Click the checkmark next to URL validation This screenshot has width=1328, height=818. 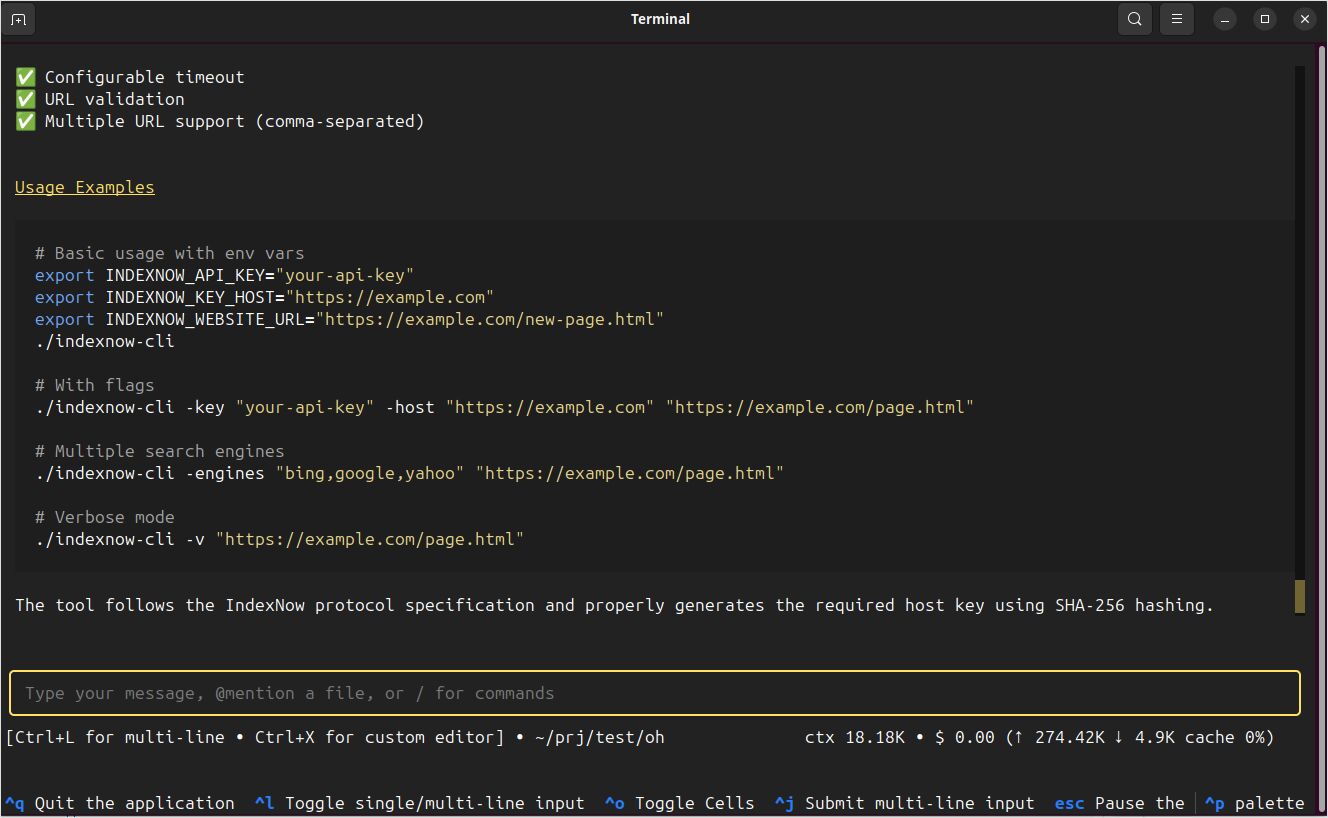tap(25, 98)
